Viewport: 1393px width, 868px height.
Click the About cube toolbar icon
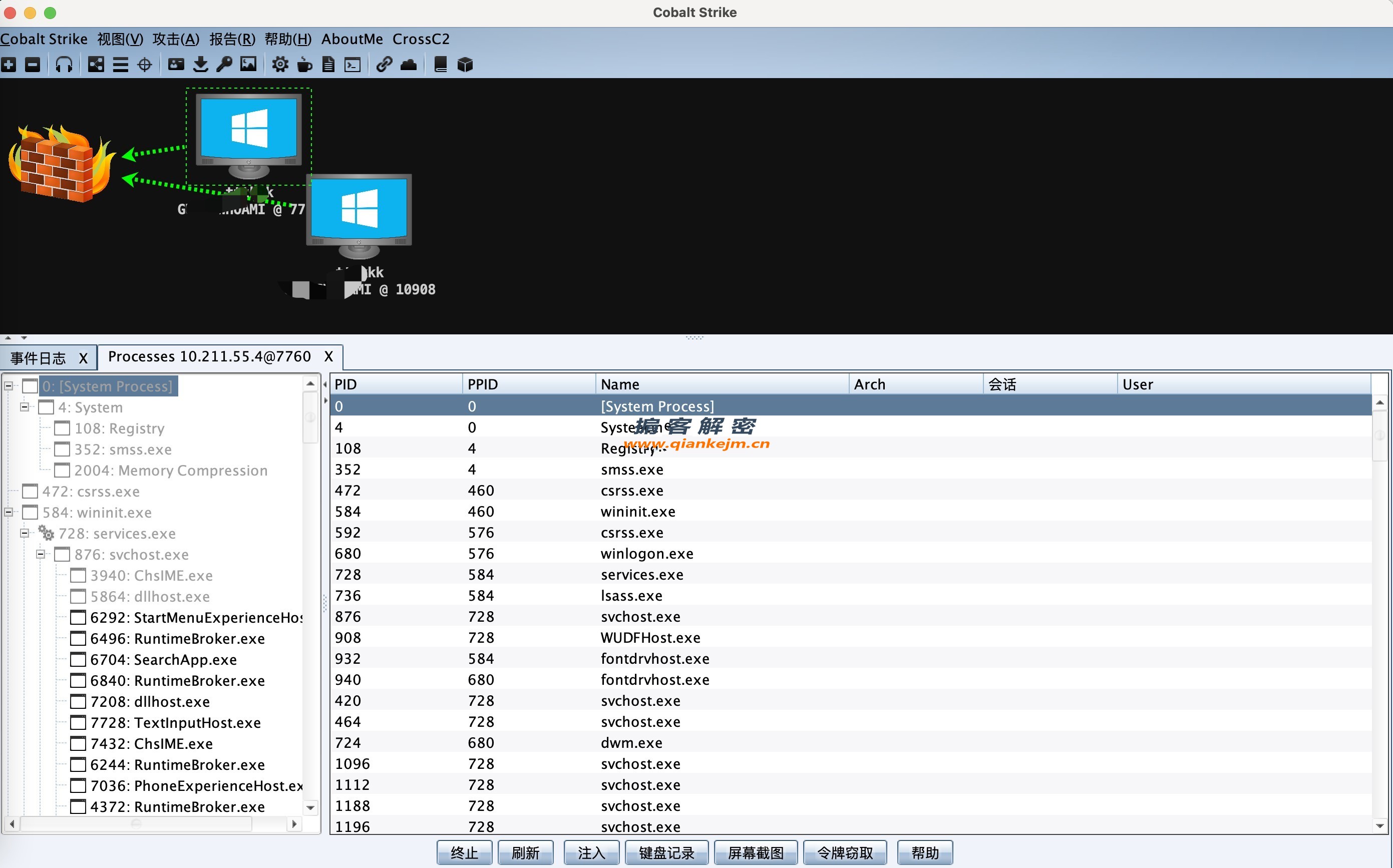coord(465,64)
